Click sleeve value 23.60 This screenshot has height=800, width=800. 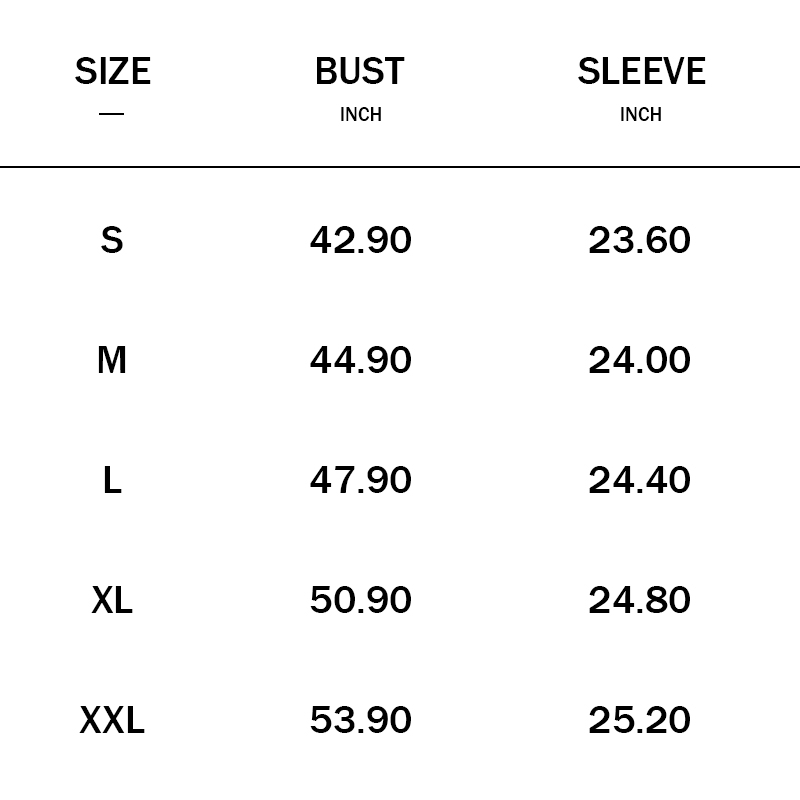[640, 240]
